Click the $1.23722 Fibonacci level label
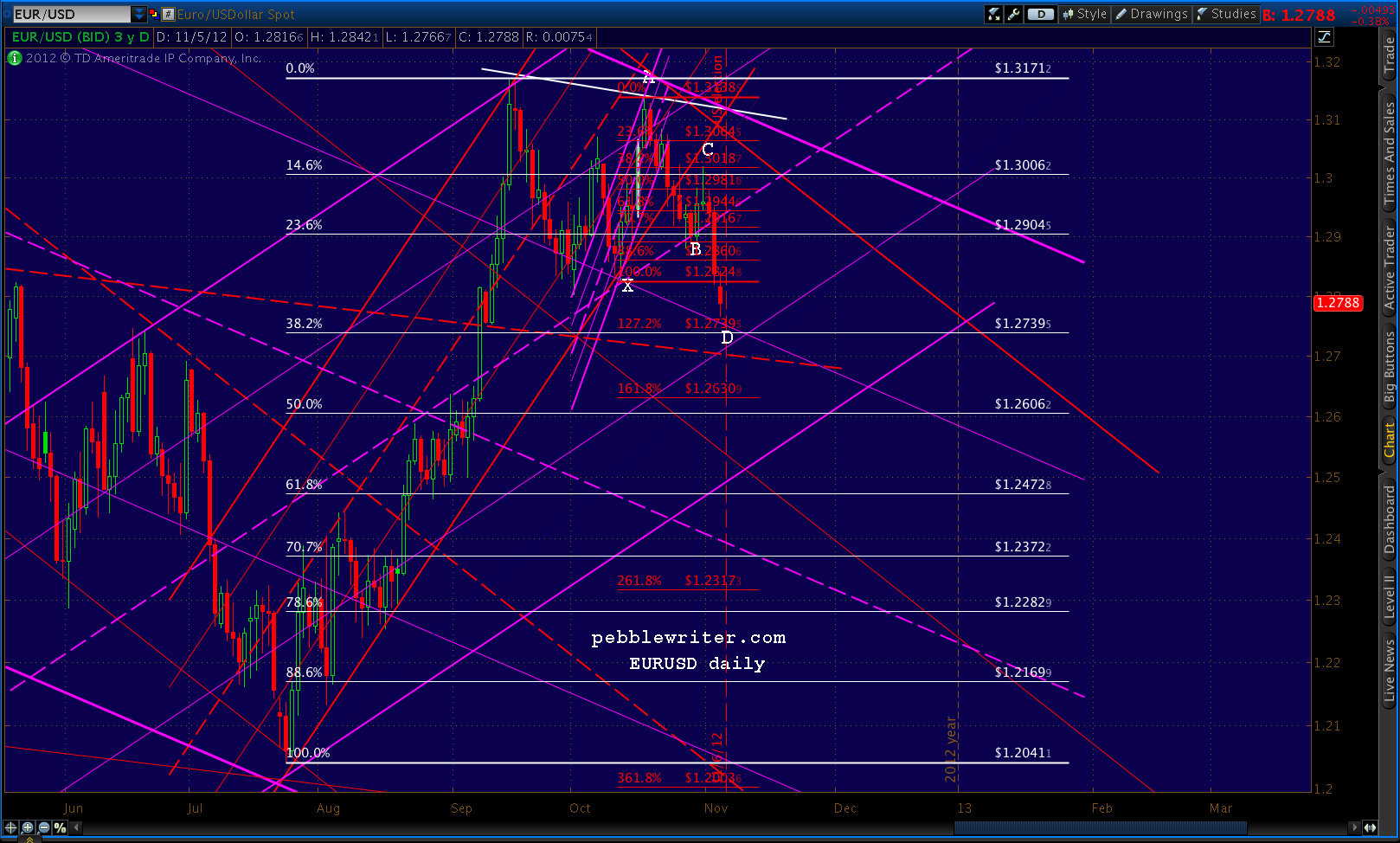The image size is (1400, 843). 1023,547
